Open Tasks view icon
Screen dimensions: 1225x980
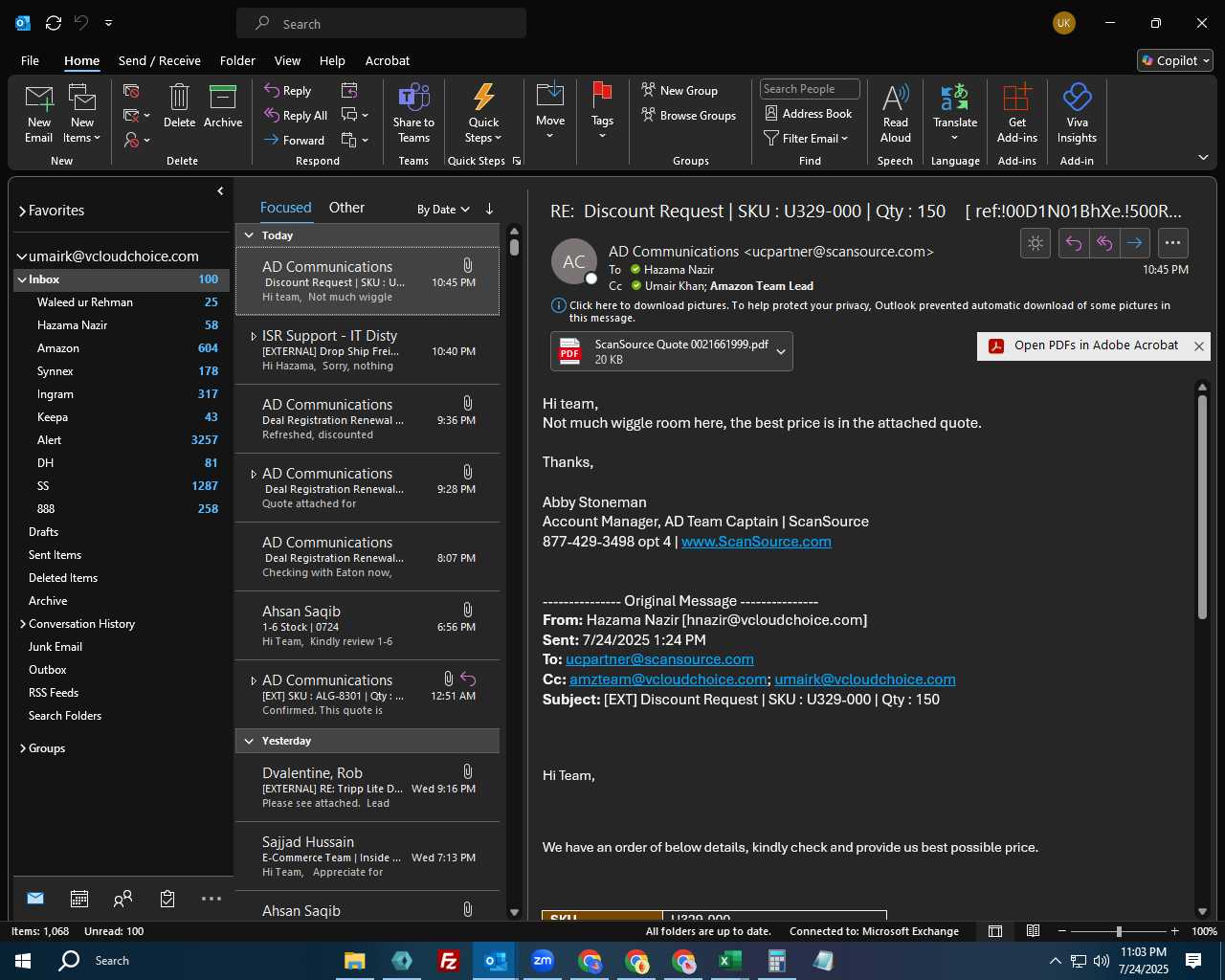[x=167, y=899]
